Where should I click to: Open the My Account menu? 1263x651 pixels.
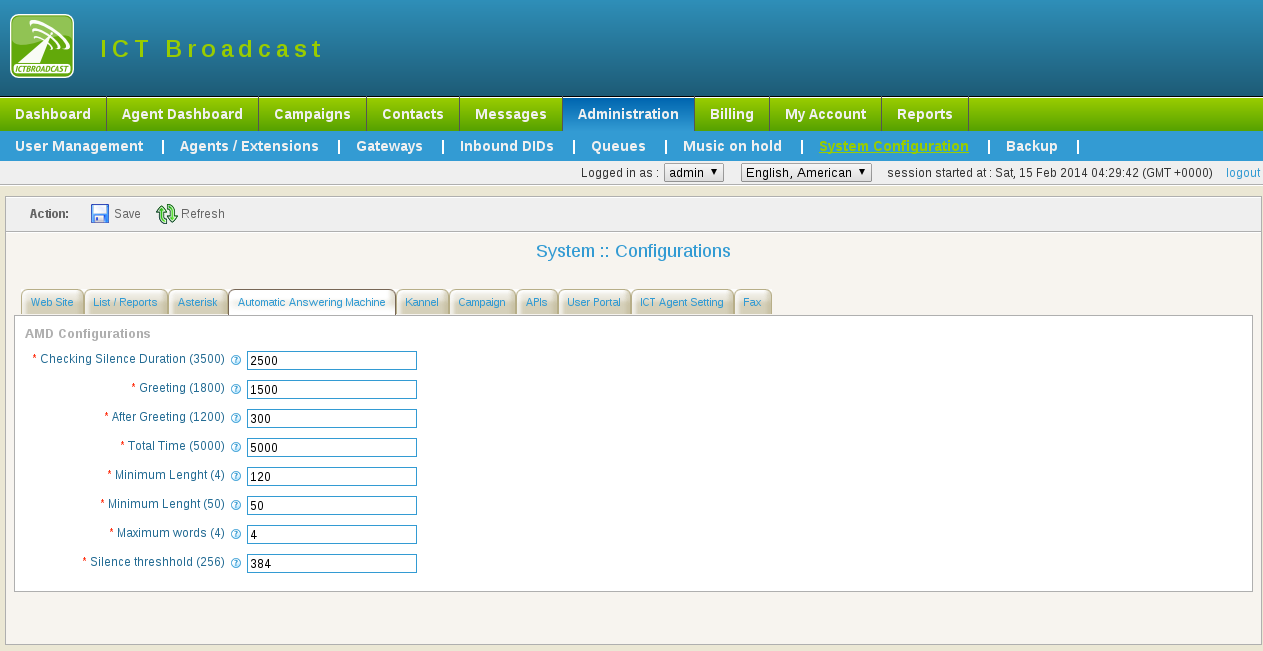825,114
